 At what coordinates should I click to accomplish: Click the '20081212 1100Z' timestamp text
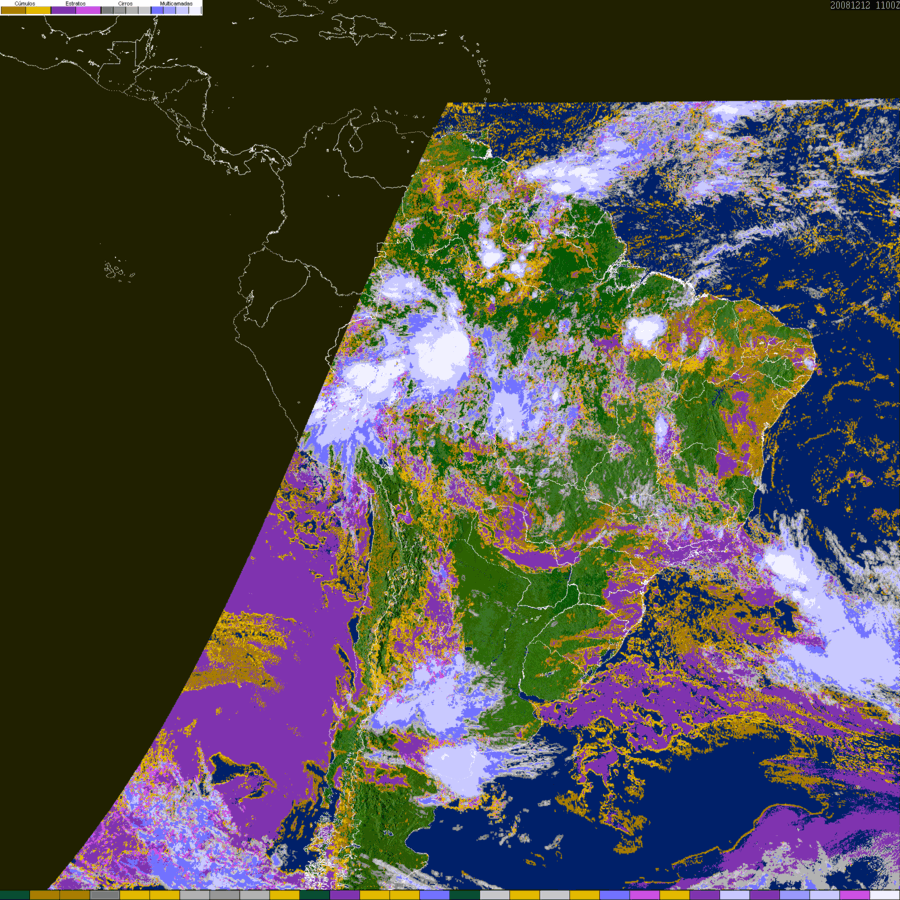[x=865, y=5]
